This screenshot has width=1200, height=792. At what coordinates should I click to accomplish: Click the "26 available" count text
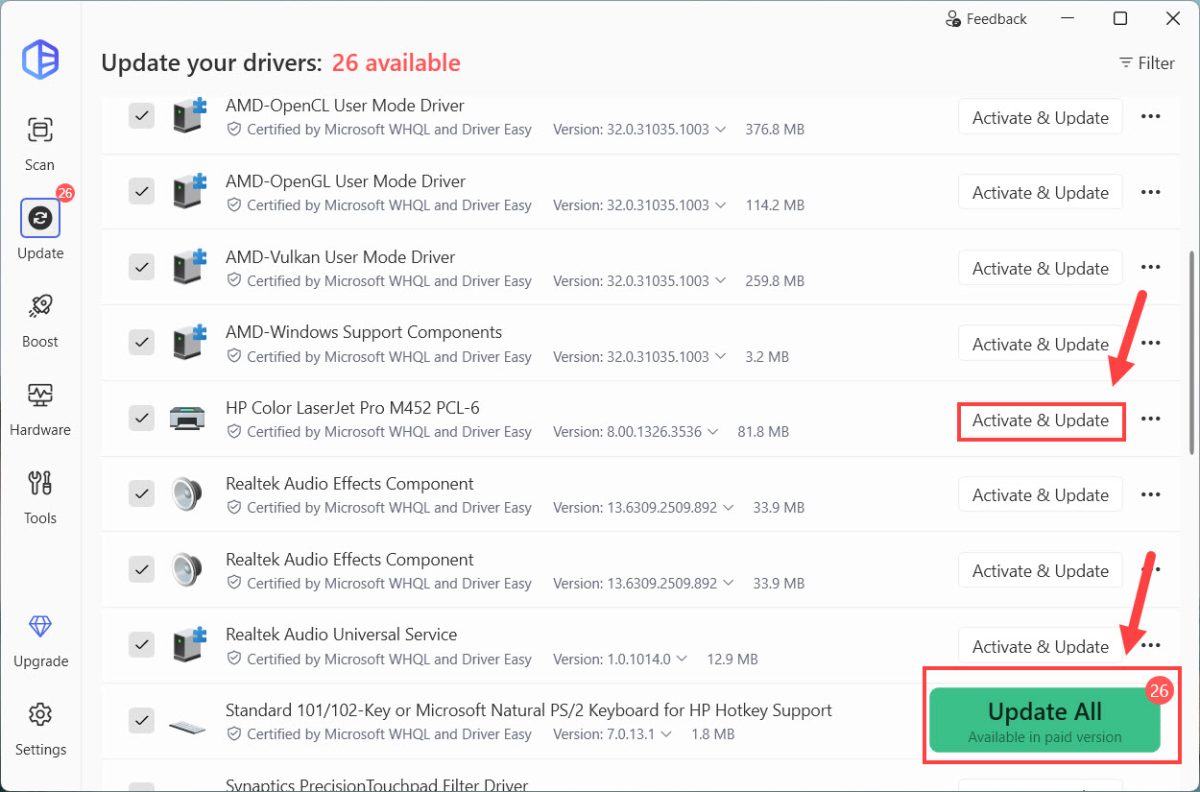[x=396, y=63]
